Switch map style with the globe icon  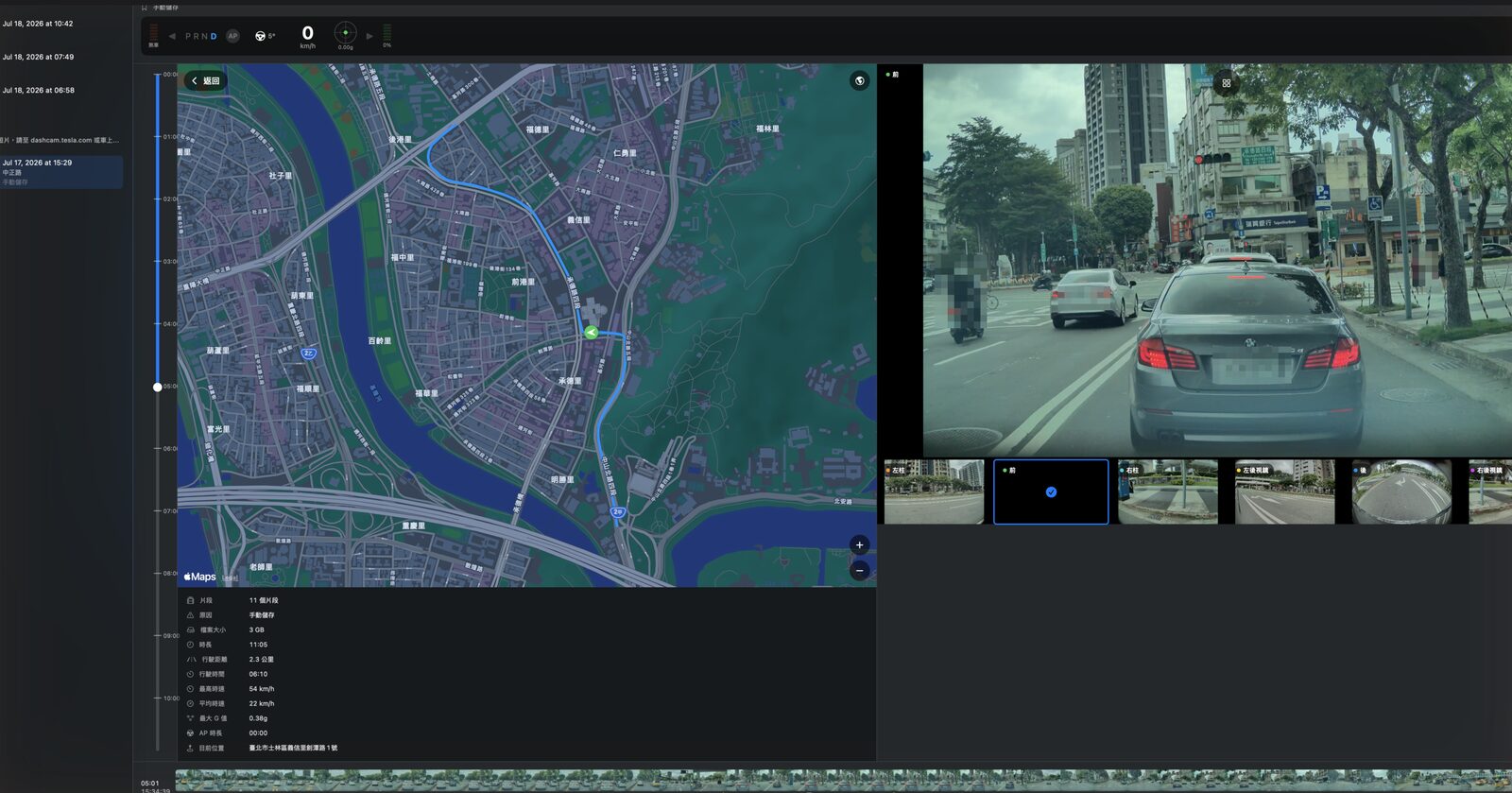pos(859,81)
